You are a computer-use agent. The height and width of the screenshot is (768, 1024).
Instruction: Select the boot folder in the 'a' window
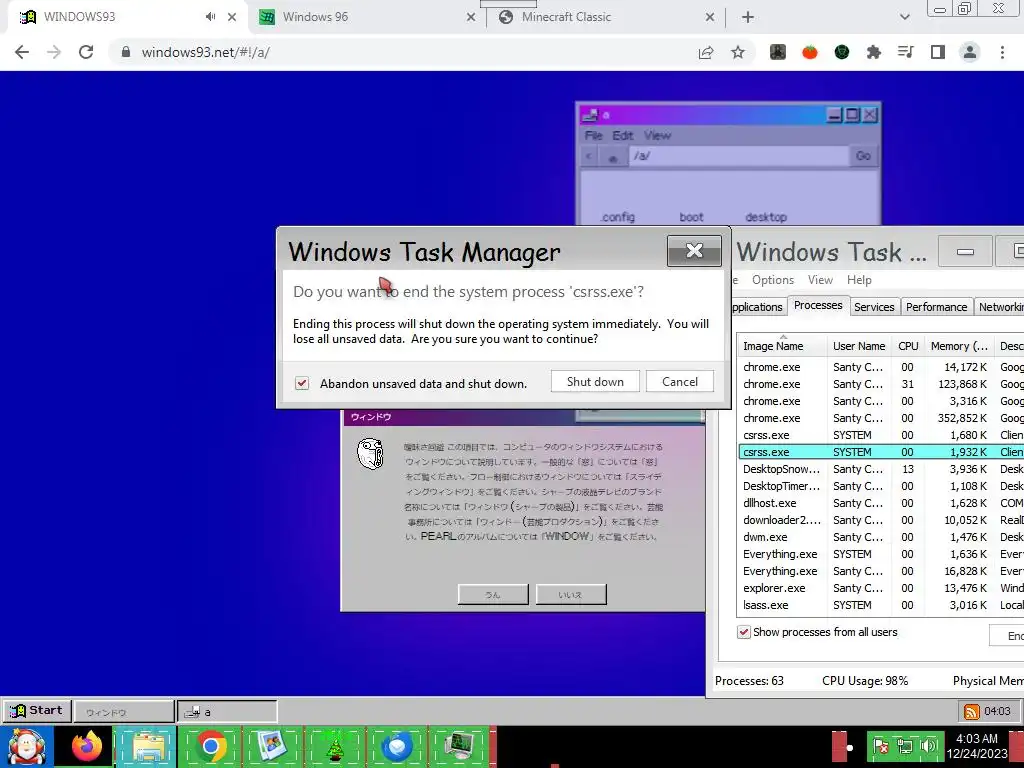click(x=691, y=217)
